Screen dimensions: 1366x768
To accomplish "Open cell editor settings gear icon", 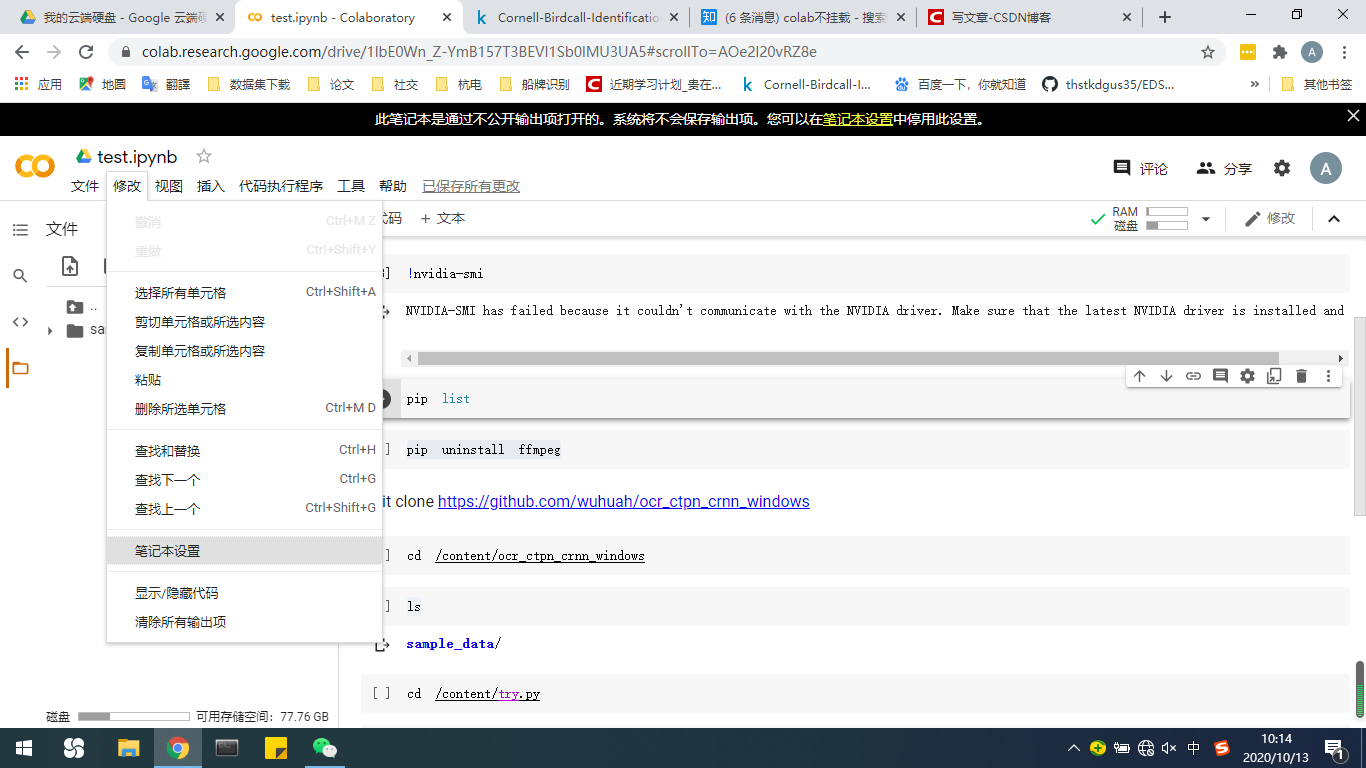I will pyautogui.click(x=1247, y=376).
